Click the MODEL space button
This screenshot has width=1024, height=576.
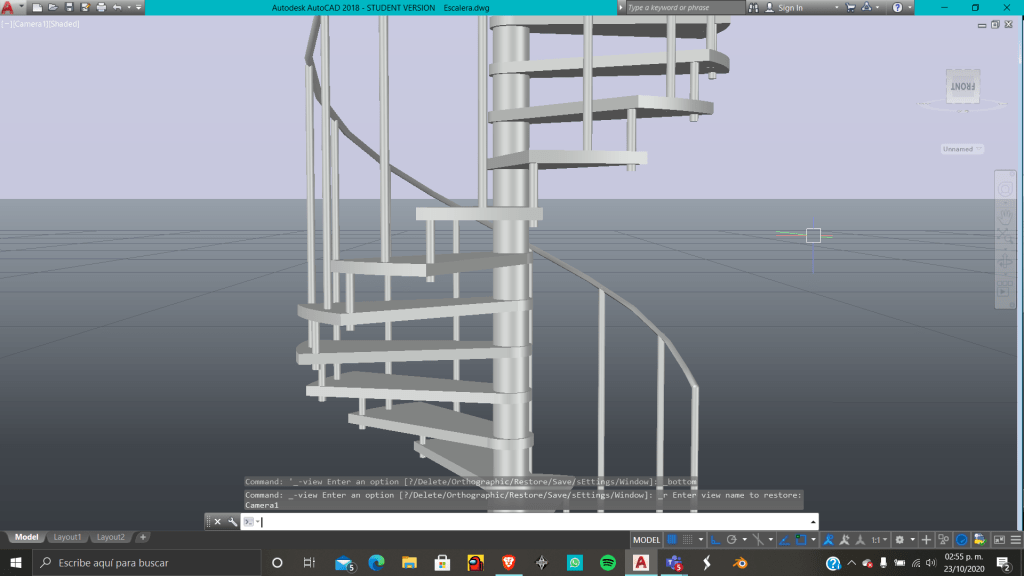point(647,539)
